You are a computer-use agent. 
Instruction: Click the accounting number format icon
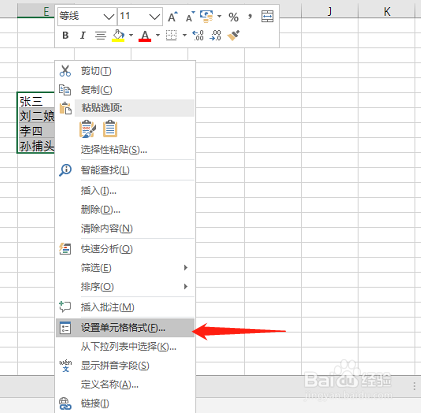click(x=206, y=16)
